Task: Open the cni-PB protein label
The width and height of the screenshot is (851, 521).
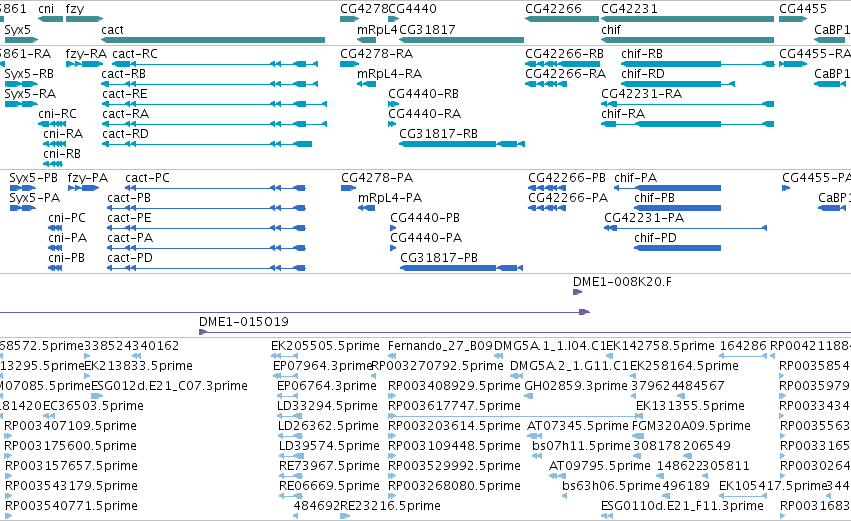Action: 66,258
